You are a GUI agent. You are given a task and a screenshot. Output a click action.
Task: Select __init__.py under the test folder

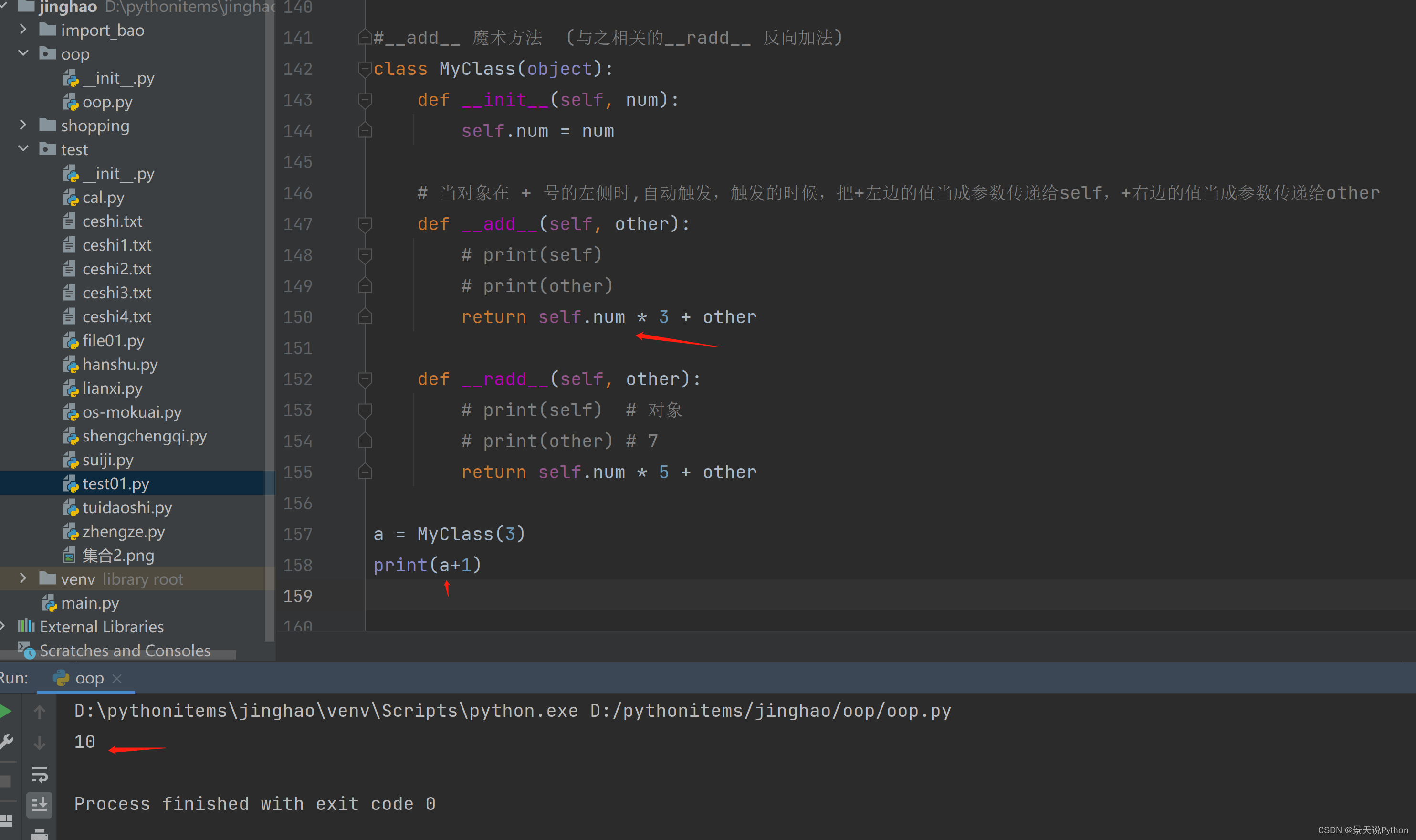118,174
